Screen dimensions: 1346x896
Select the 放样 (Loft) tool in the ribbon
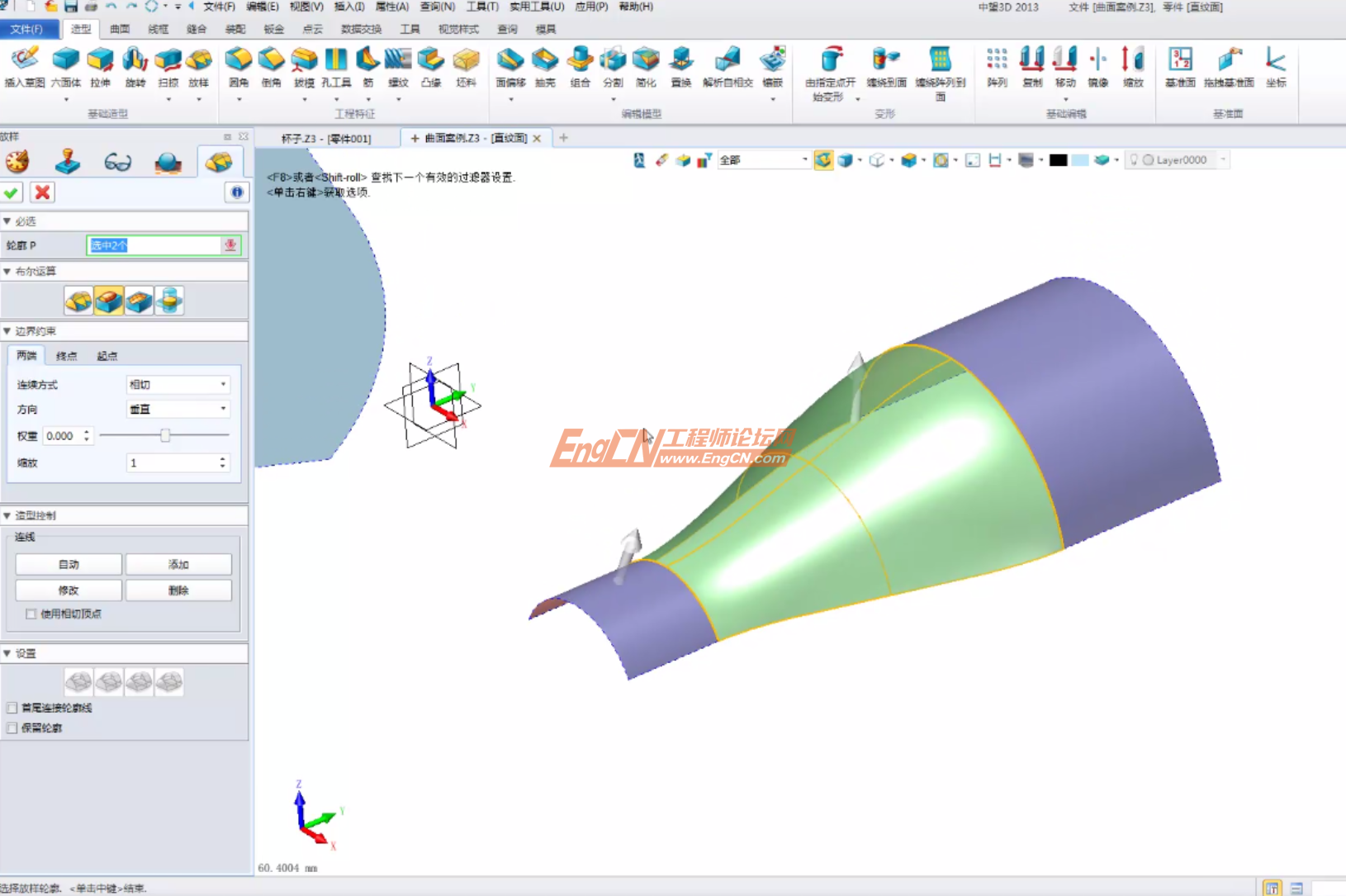[198, 66]
